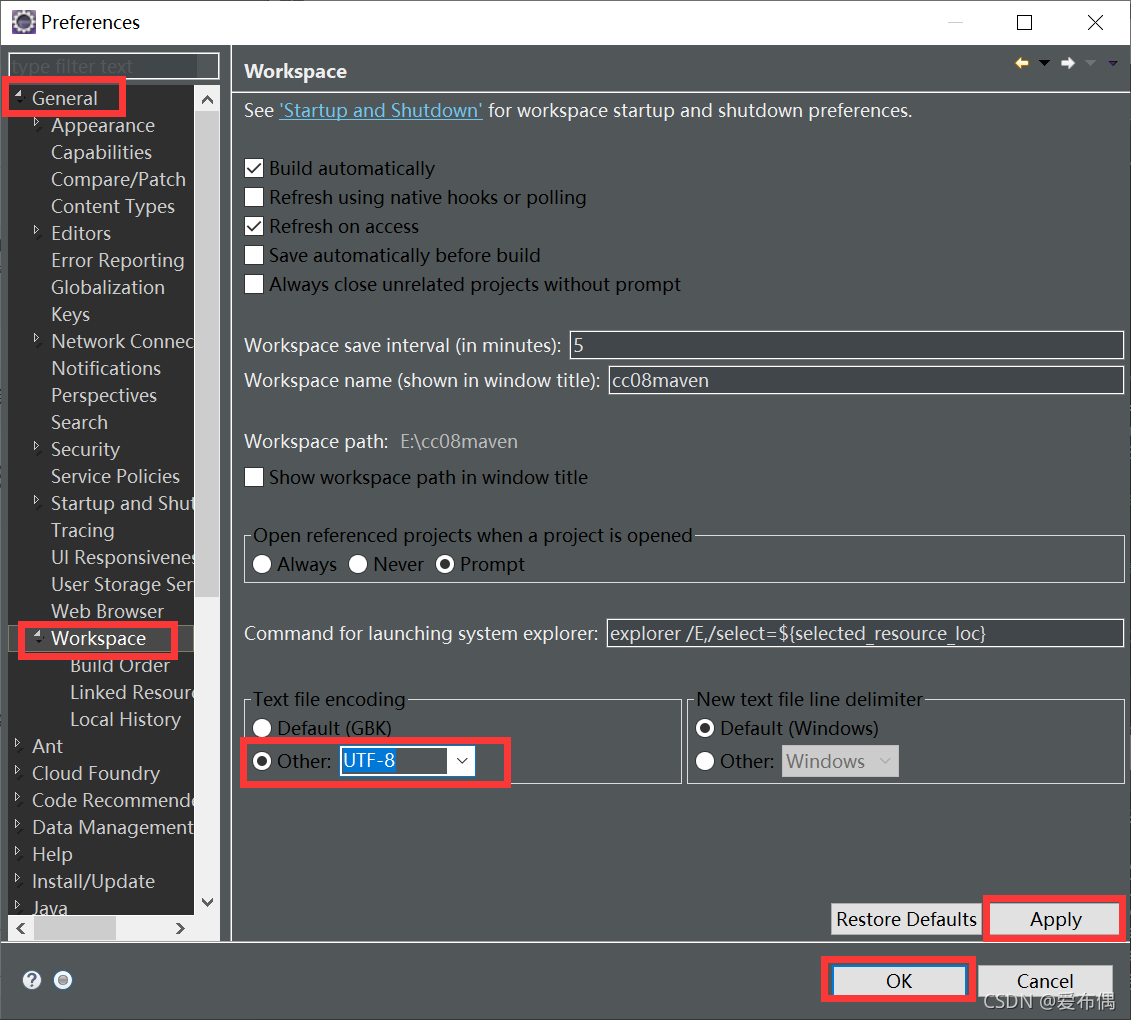Check Show workspace path in window title
Viewport: 1131px width, 1020px height.
pyautogui.click(x=253, y=478)
